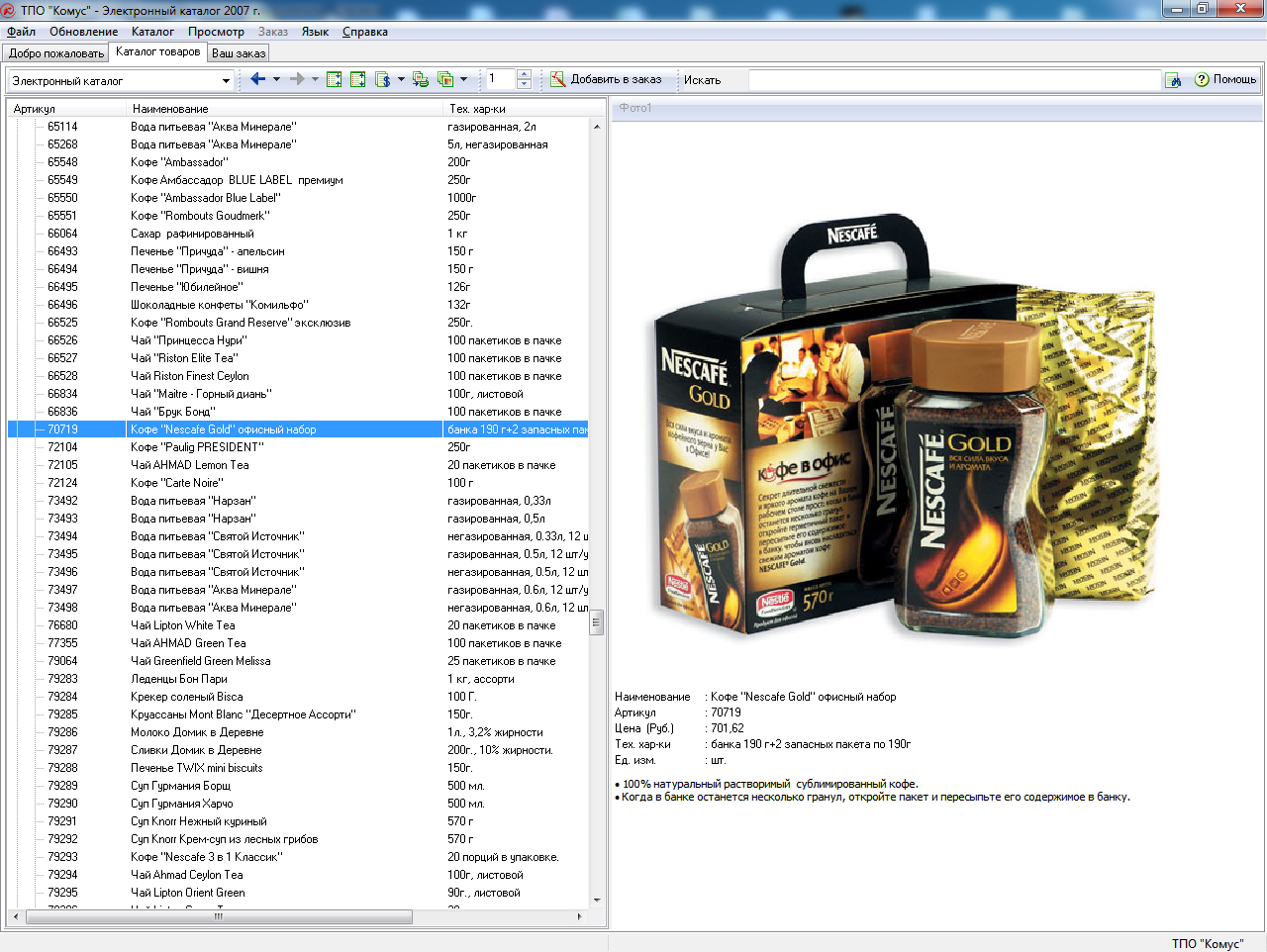The width and height of the screenshot is (1267, 952).
Task: Select row 79064 Чай Greenfield Green Melissa
Action: pyautogui.click(x=298, y=661)
